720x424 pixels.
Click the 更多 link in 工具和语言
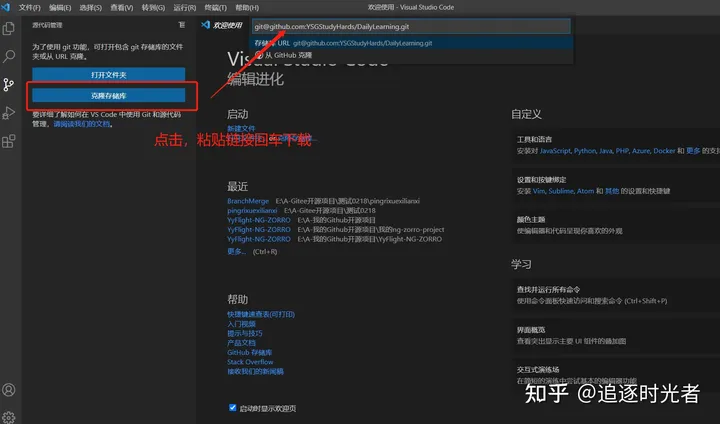[693, 151]
